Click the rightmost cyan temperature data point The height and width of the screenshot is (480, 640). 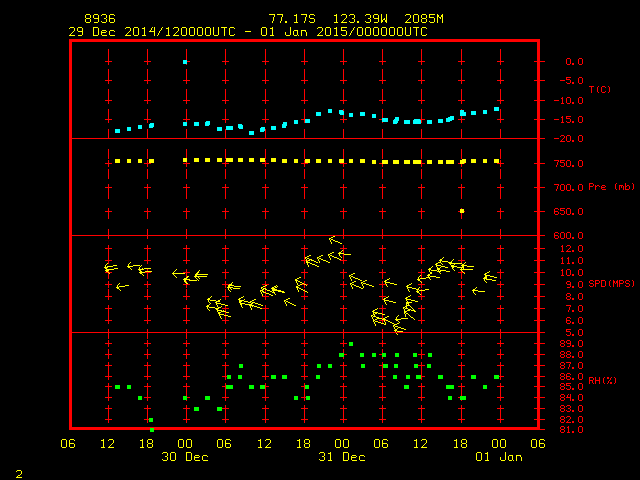(x=497, y=109)
